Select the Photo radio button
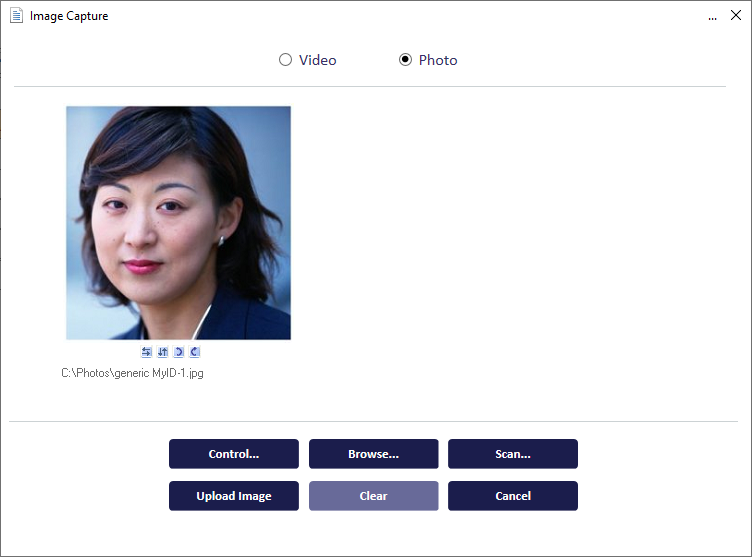Screen dimensions: 752x557 pos(405,60)
